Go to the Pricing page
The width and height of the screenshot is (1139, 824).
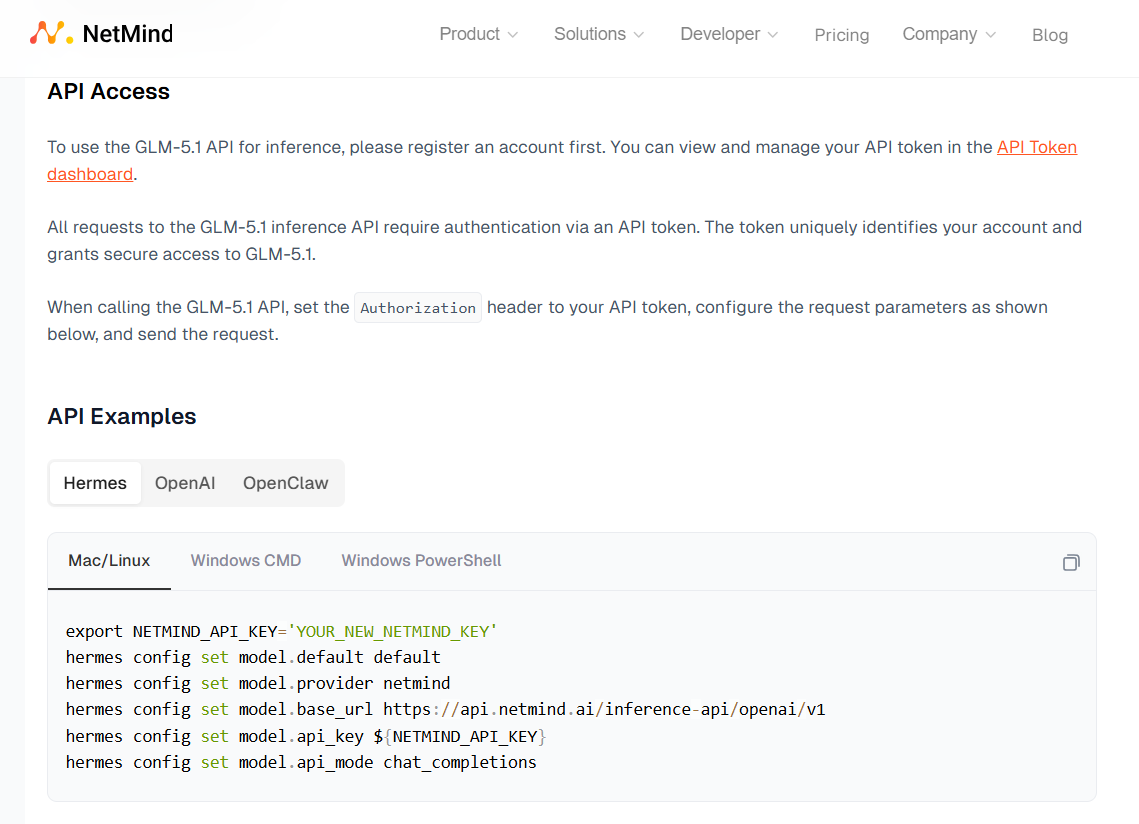(x=841, y=35)
